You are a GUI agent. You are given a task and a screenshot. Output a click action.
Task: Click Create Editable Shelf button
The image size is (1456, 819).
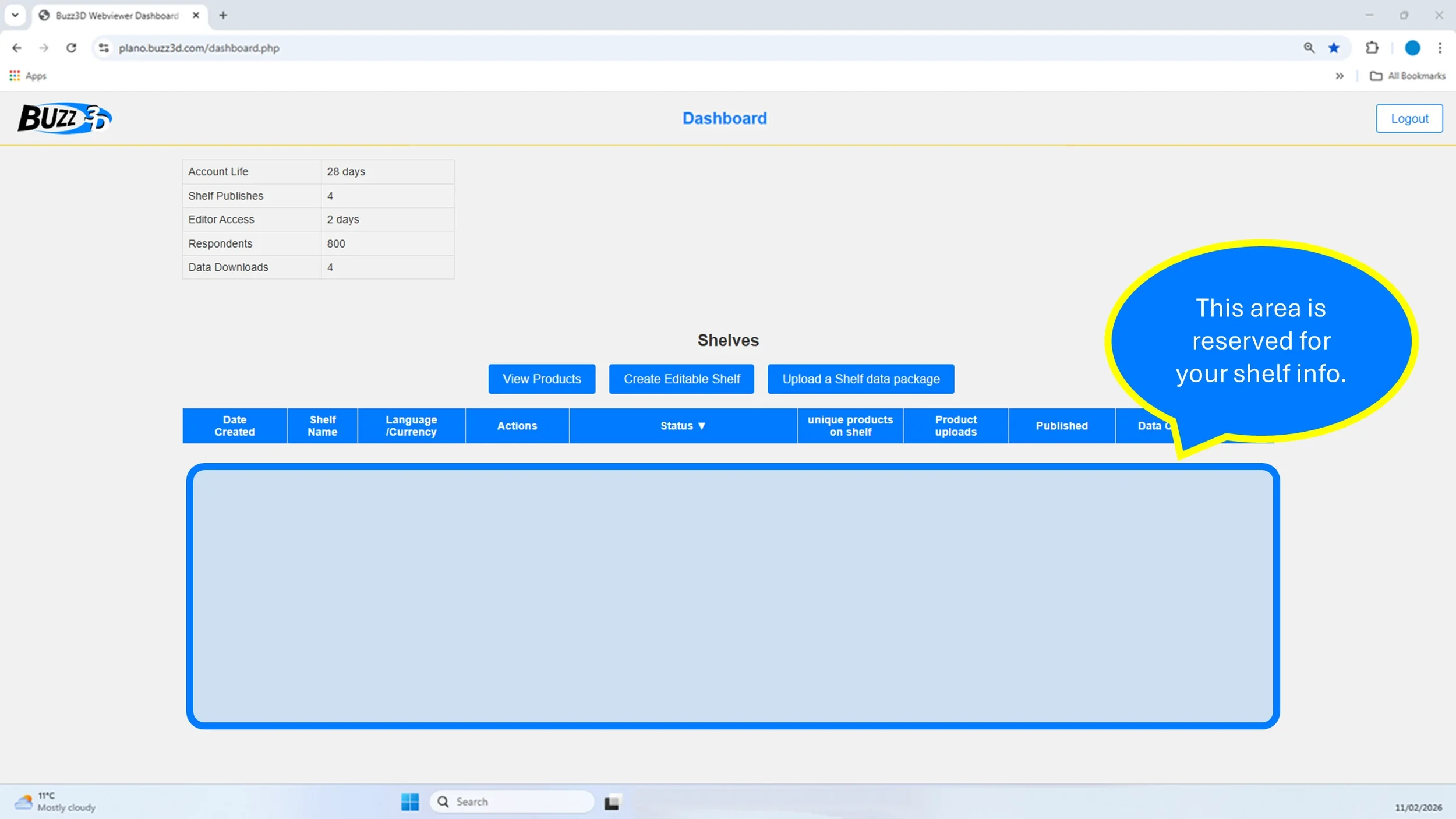click(681, 379)
